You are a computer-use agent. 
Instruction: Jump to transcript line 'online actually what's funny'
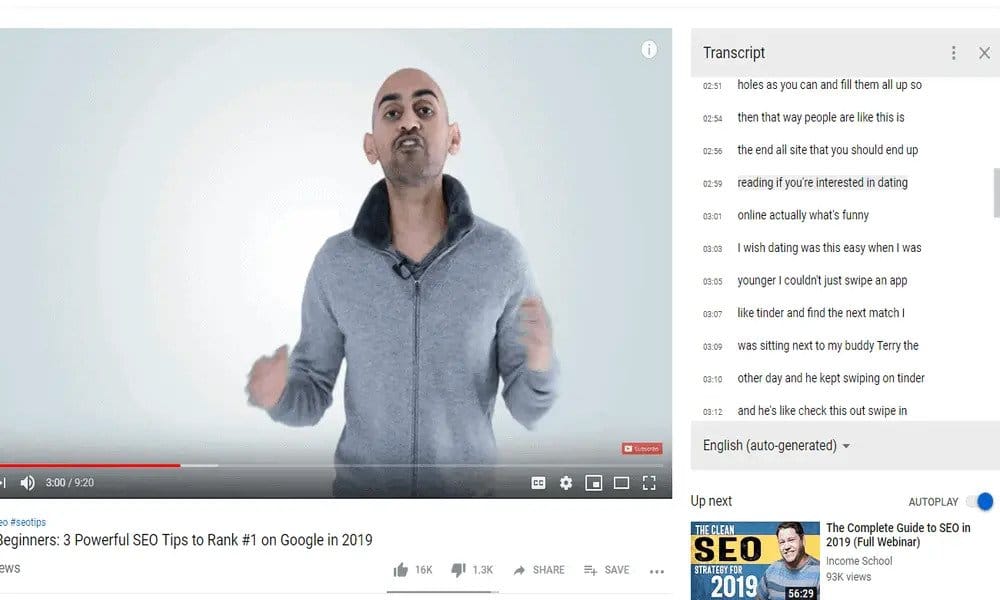(803, 215)
